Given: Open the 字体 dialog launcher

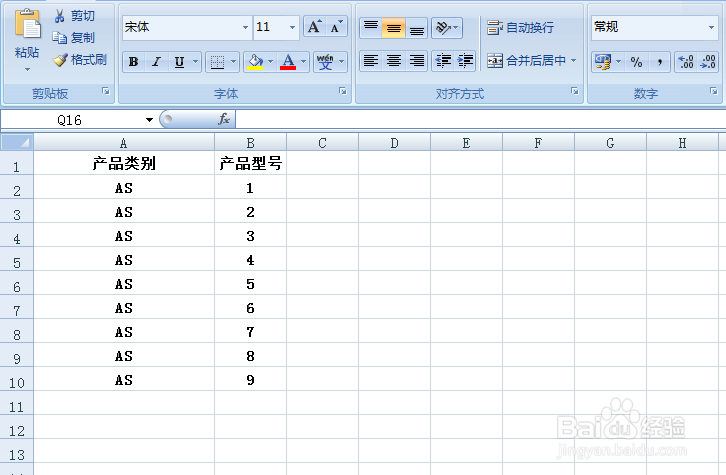Looking at the screenshot, I should point(343,91).
